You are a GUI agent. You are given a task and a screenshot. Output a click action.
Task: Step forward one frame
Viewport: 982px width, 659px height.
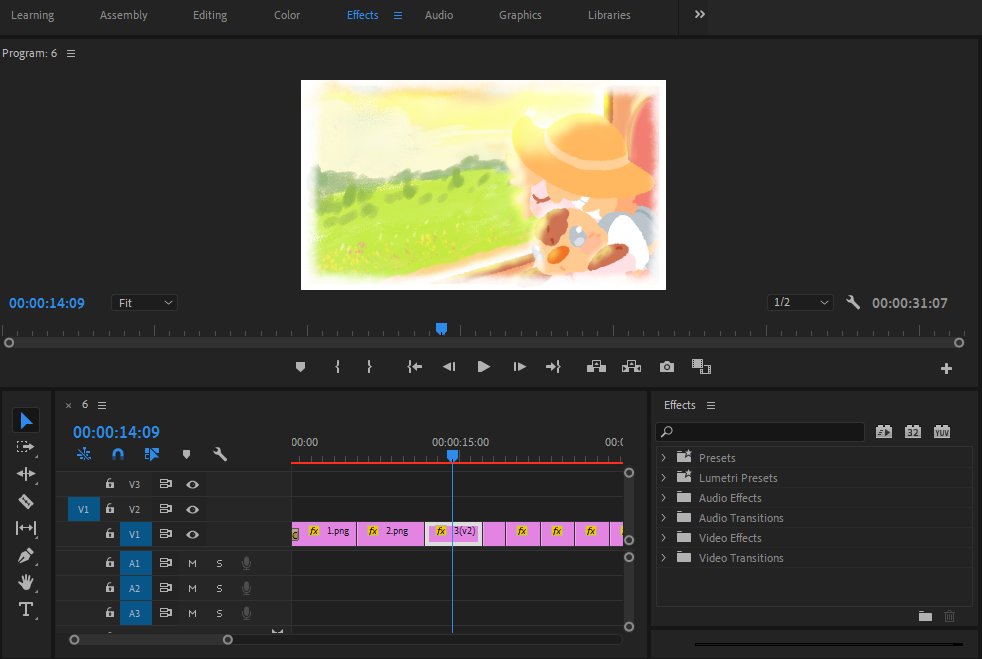tap(519, 366)
